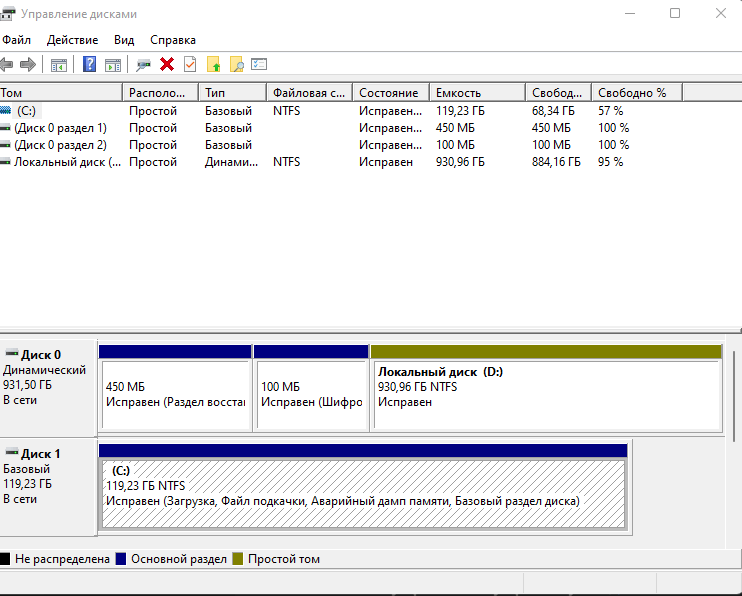This screenshot has width=742, height=596.
Task: Click the 119,23 ГБ capacity cell
Action: [x=460, y=111]
